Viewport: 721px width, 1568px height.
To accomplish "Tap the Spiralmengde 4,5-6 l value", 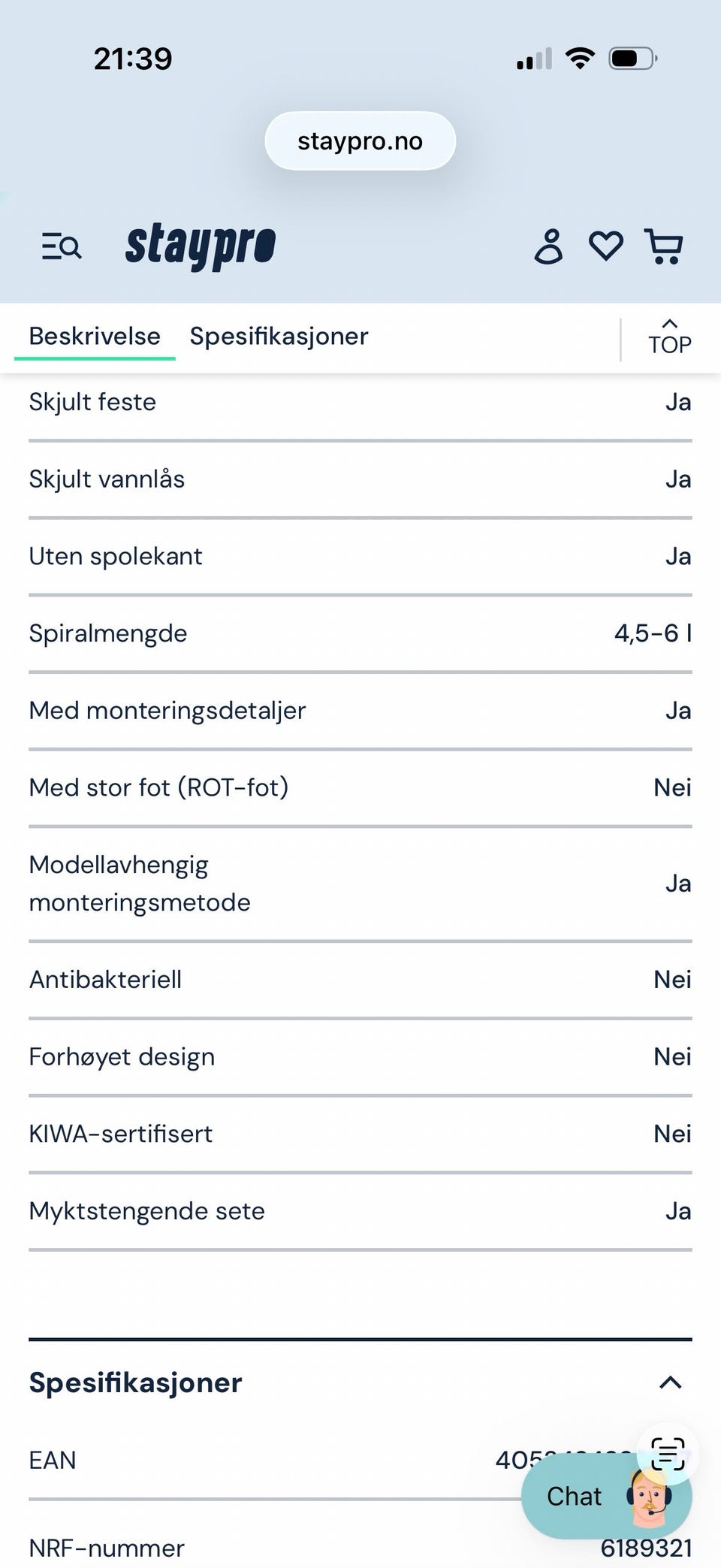I will [x=653, y=633].
